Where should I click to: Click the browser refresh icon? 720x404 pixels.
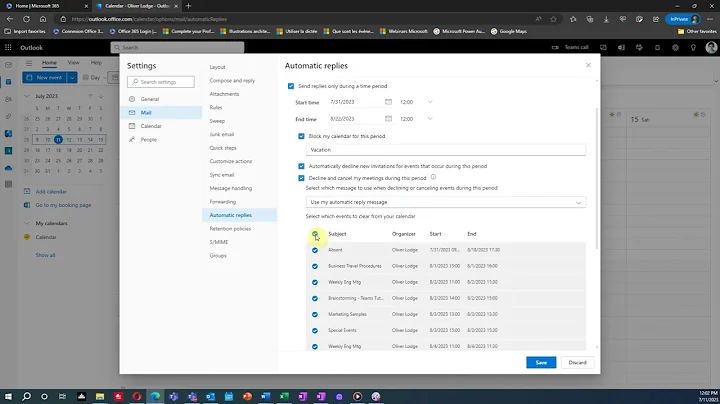[26, 19]
